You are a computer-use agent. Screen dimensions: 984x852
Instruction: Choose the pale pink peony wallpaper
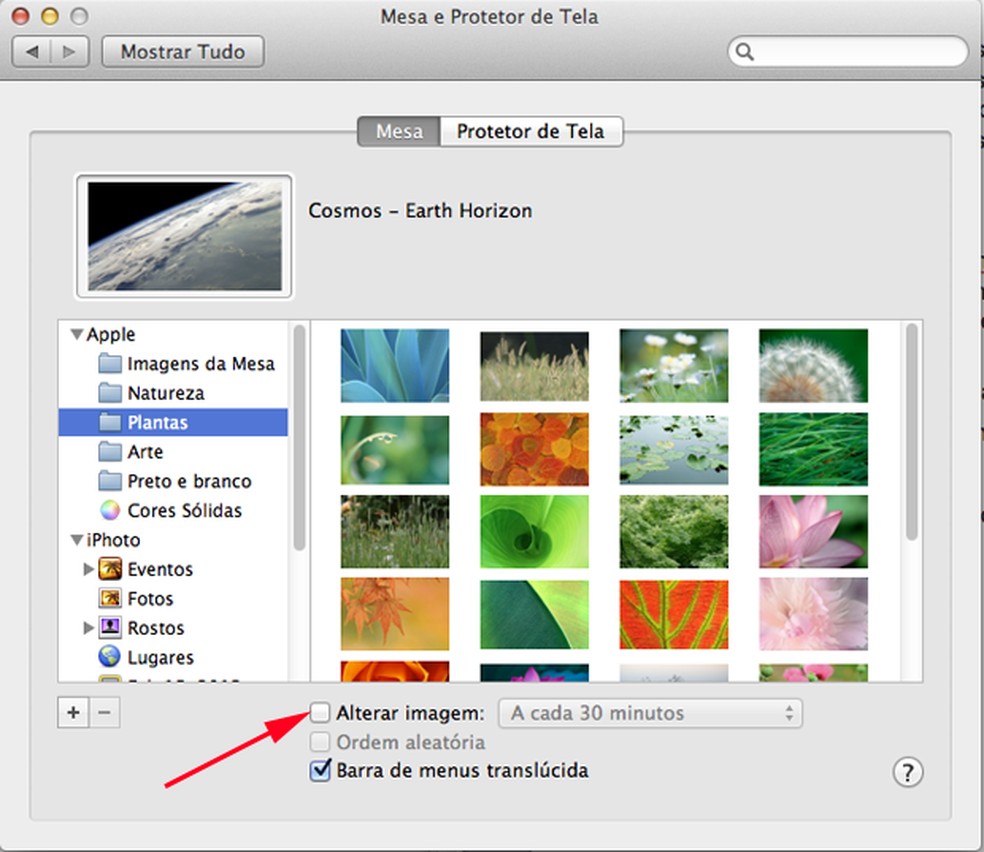[813, 614]
